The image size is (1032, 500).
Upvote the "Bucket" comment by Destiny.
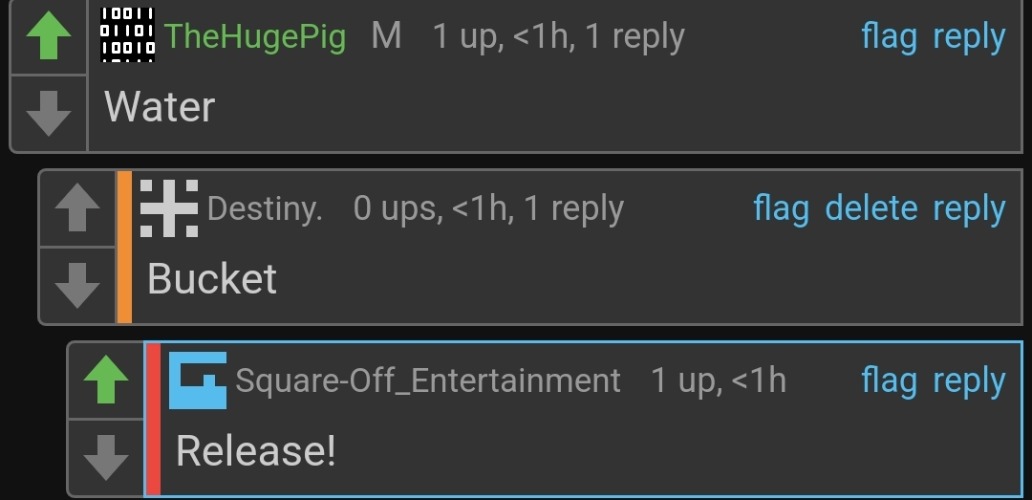coord(78,207)
